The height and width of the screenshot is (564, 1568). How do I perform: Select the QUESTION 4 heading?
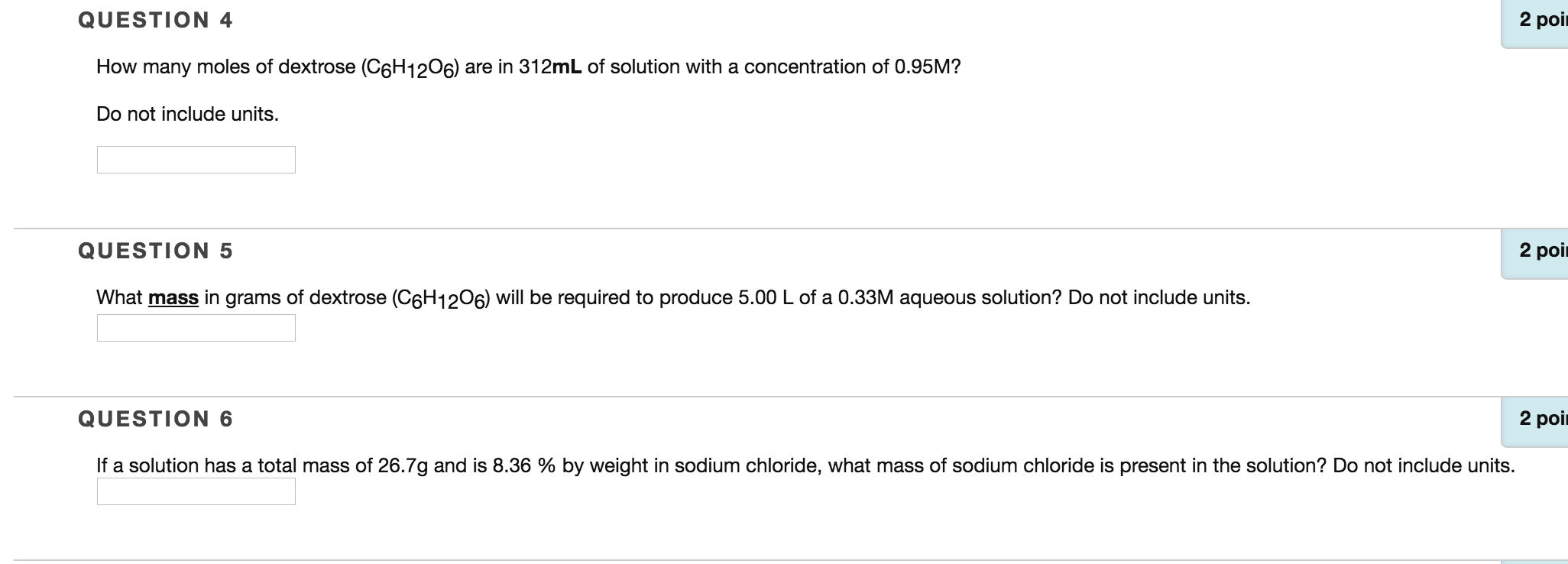tap(155, 20)
